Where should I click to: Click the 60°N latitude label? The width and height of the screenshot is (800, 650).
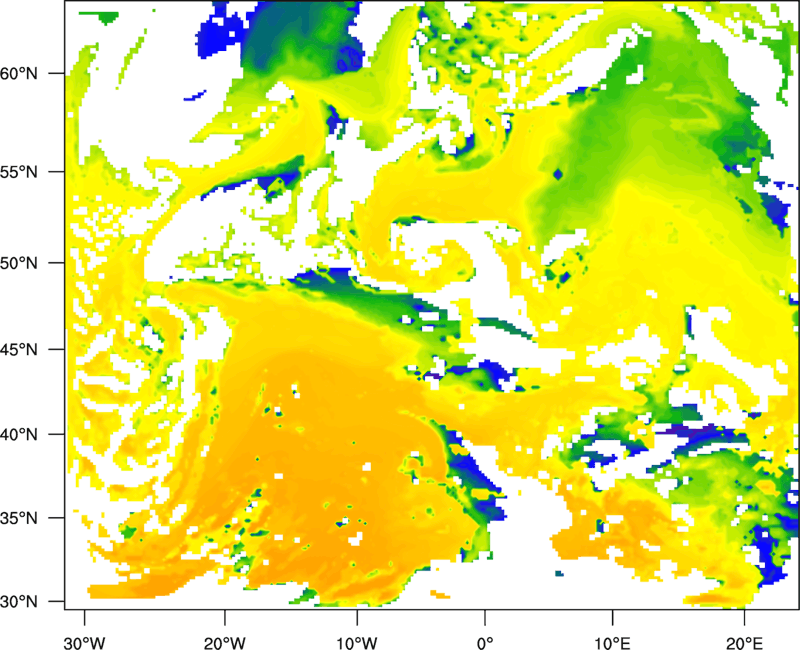tap(19, 73)
